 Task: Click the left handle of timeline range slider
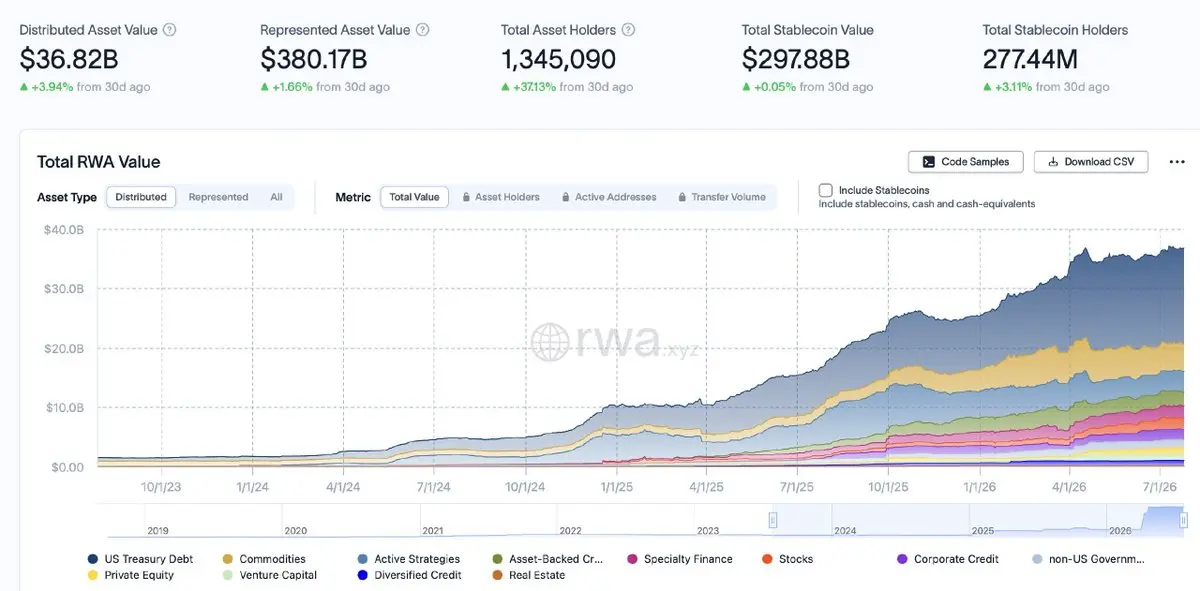point(773,520)
